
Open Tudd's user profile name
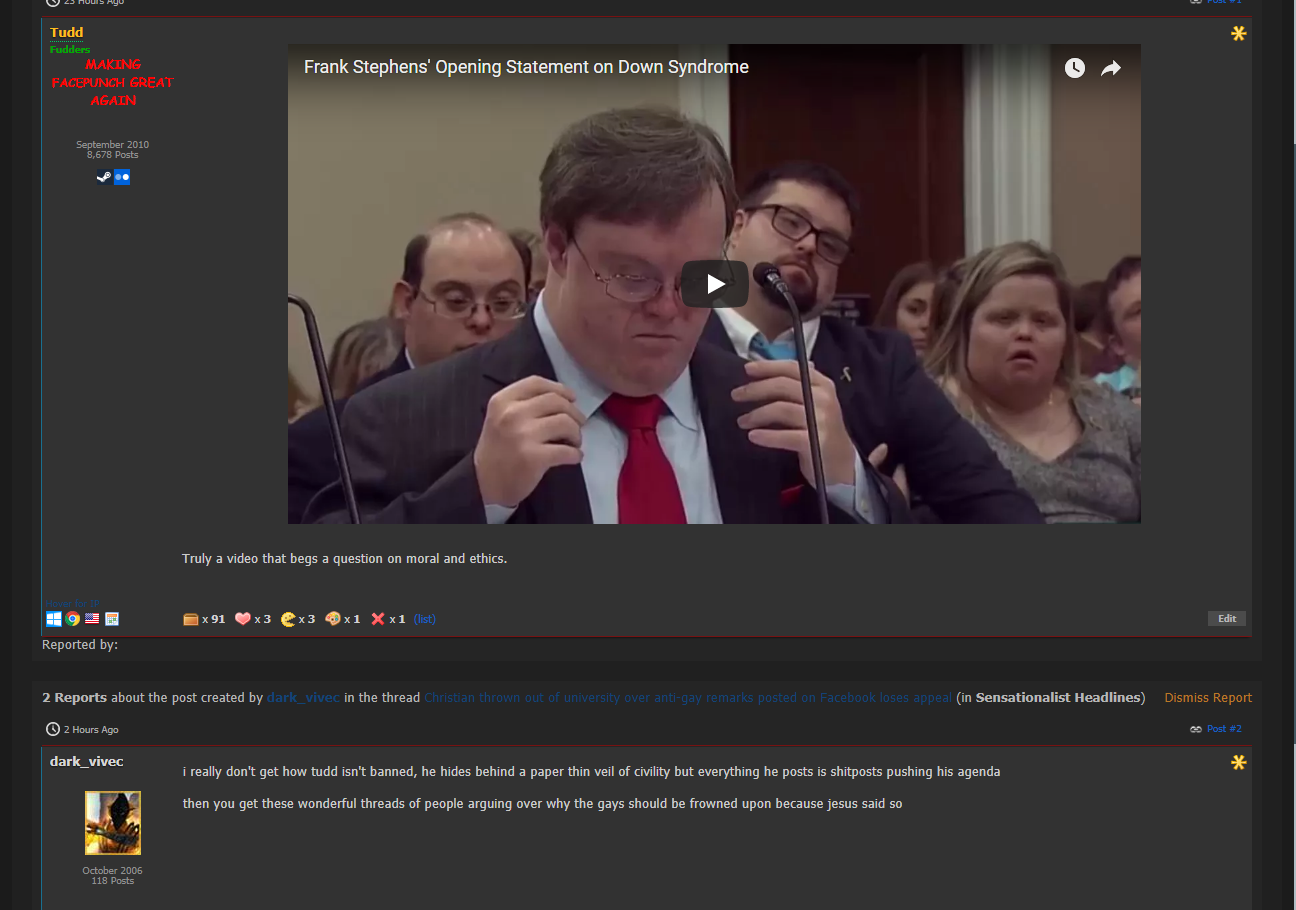pos(67,33)
